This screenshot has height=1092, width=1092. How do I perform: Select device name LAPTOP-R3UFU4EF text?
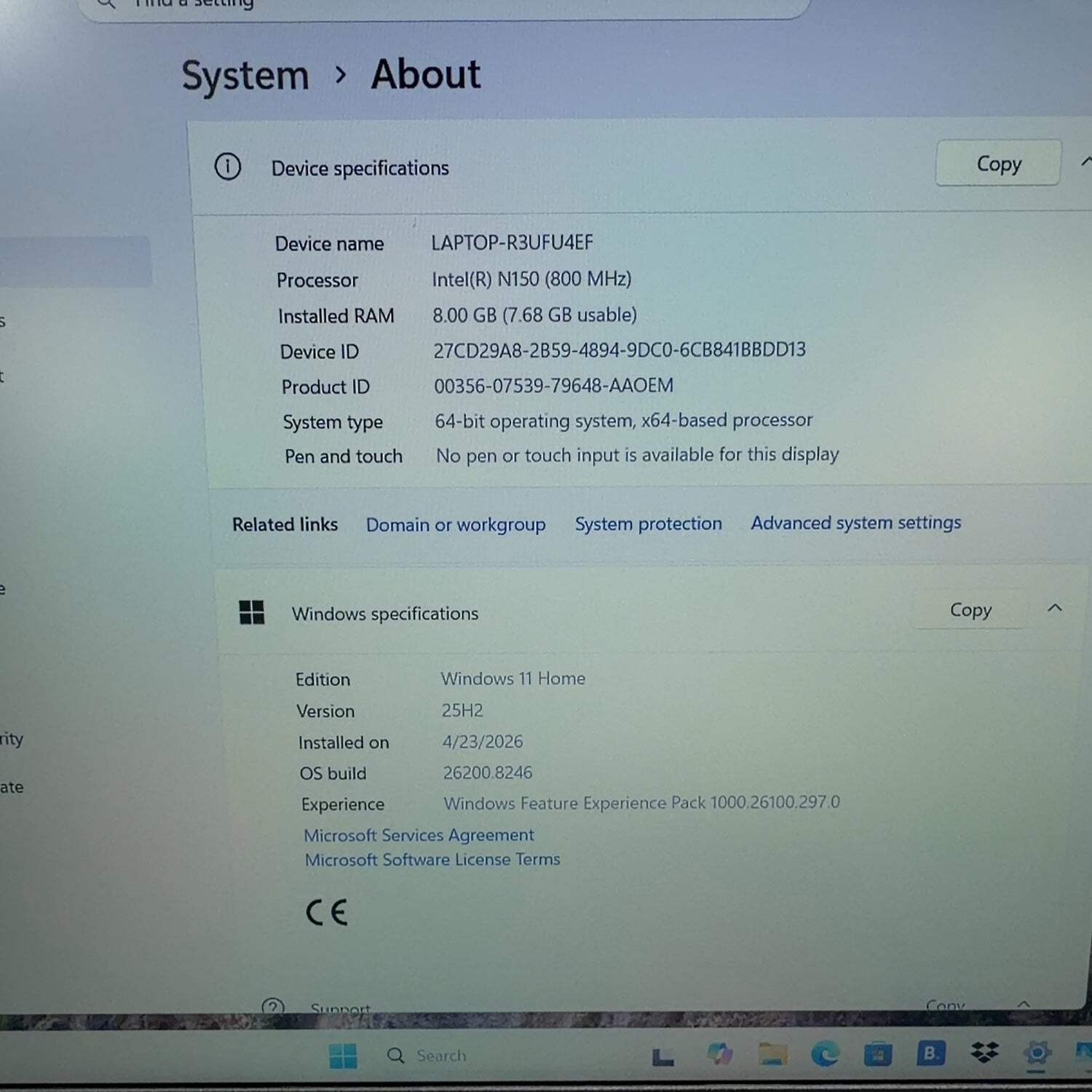[513, 242]
